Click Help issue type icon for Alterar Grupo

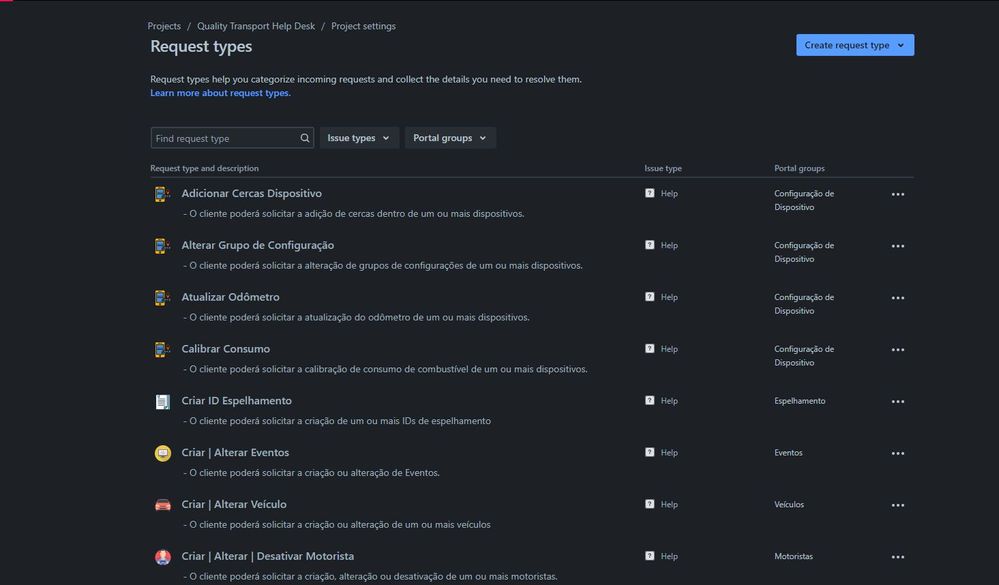coord(649,245)
